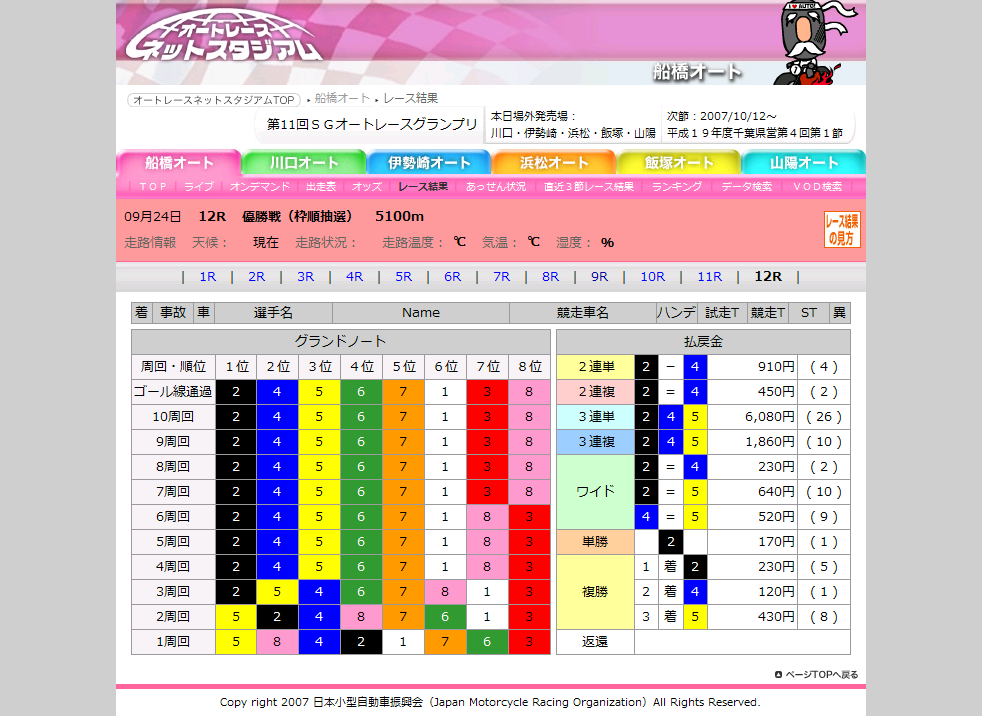Viewport: 982px width, 716px height.
Task: Open the データ検索 submenu item
Action: [x=747, y=187]
